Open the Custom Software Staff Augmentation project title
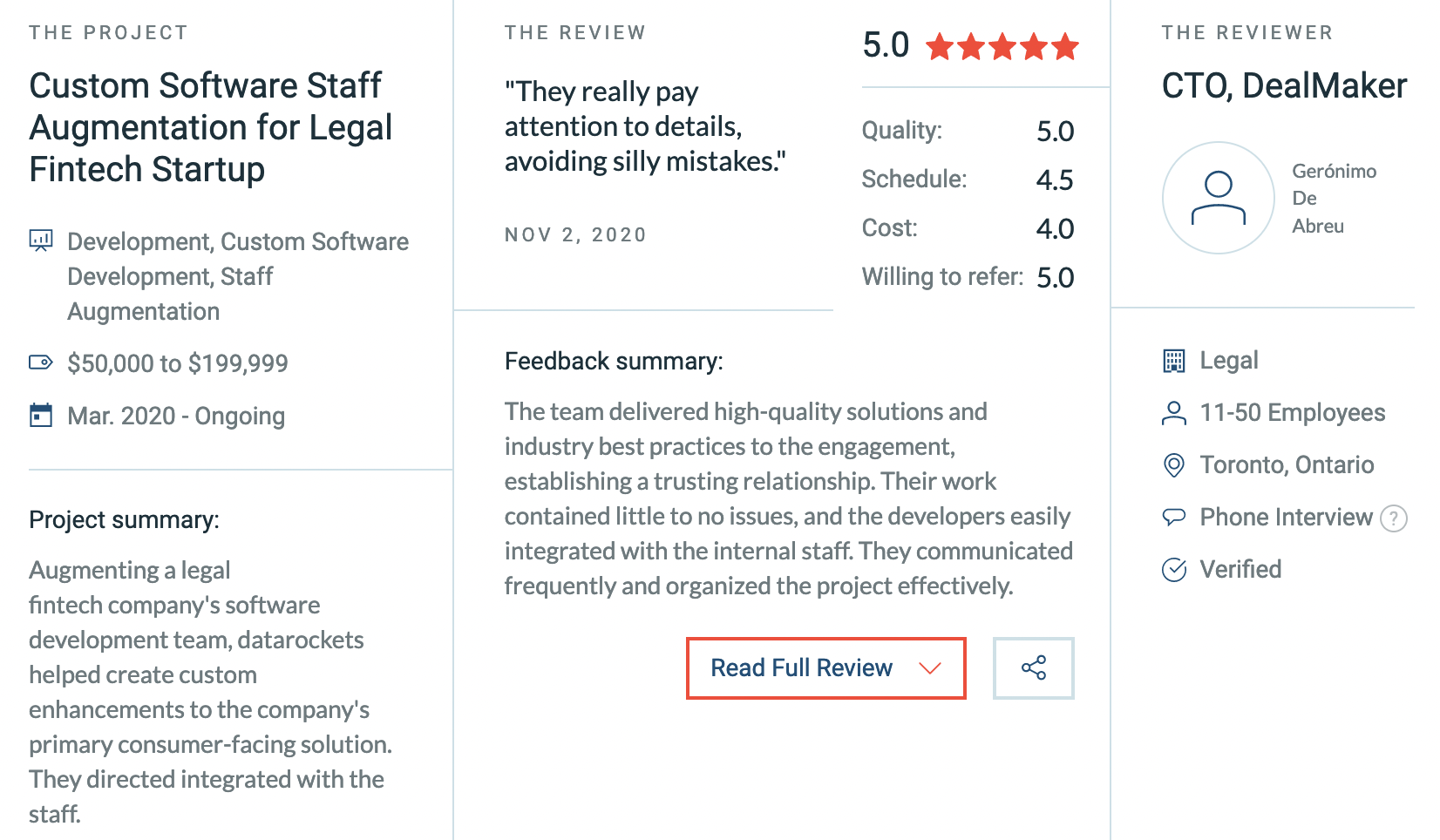 tap(210, 127)
